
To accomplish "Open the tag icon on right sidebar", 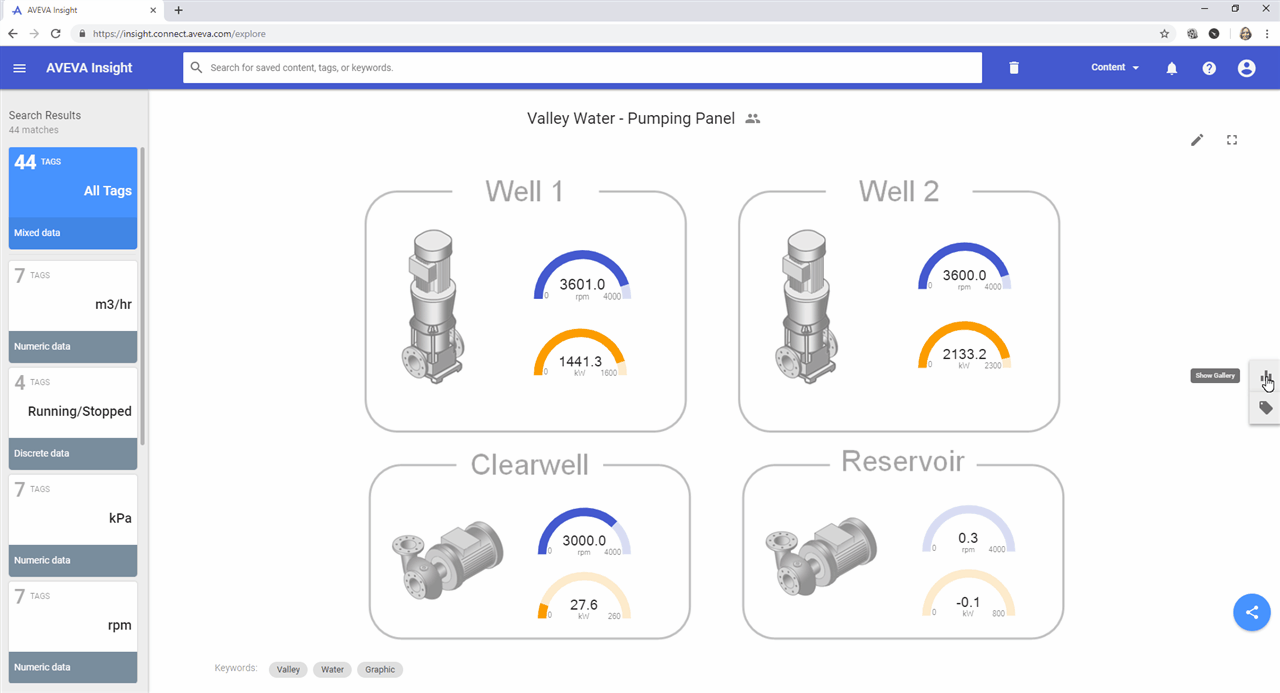I will (1266, 408).
